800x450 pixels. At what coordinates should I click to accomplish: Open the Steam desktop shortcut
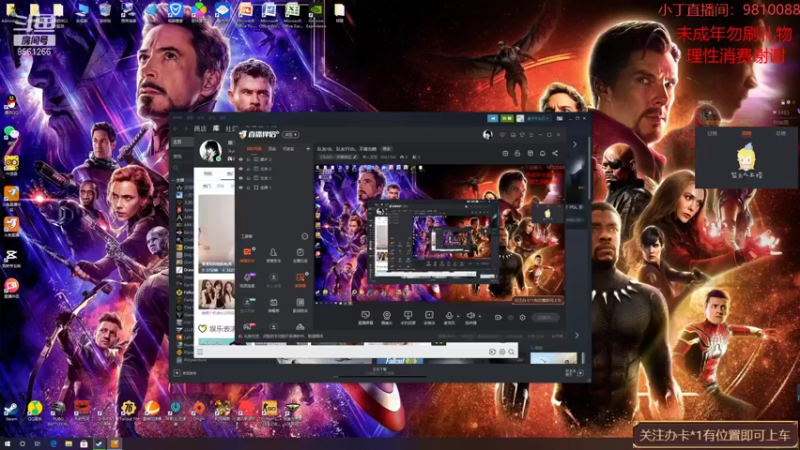tap(11, 410)
